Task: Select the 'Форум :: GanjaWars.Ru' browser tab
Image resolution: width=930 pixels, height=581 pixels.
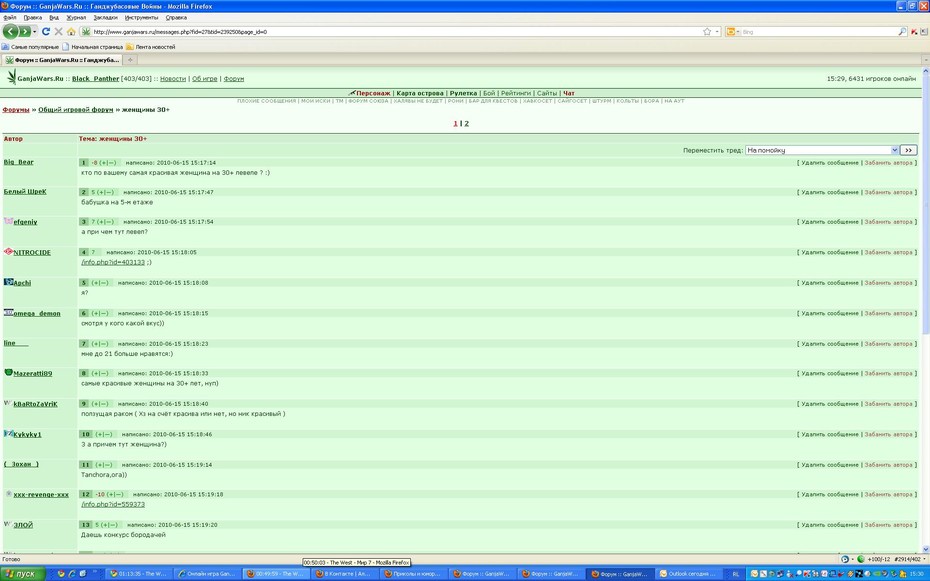Action: 62,60
